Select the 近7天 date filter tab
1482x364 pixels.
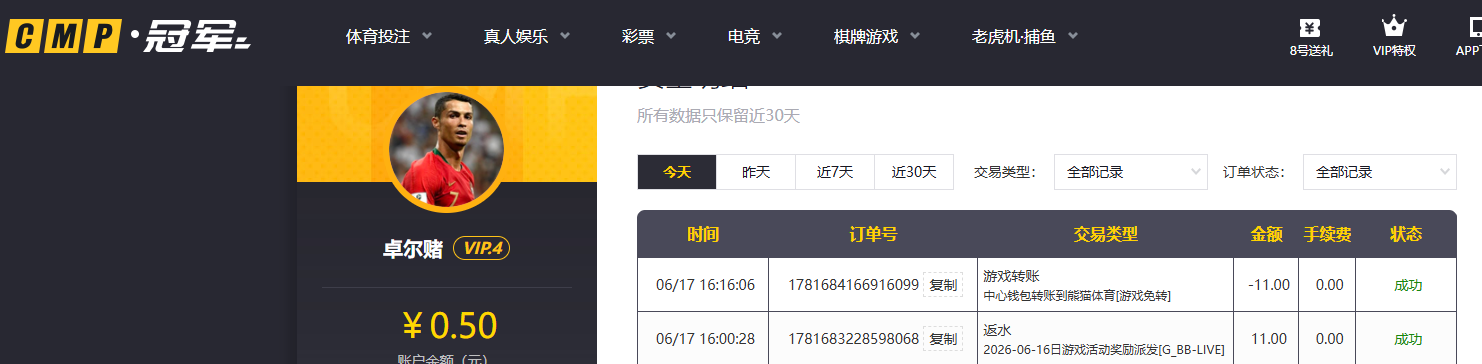click(x=835, y=172)
